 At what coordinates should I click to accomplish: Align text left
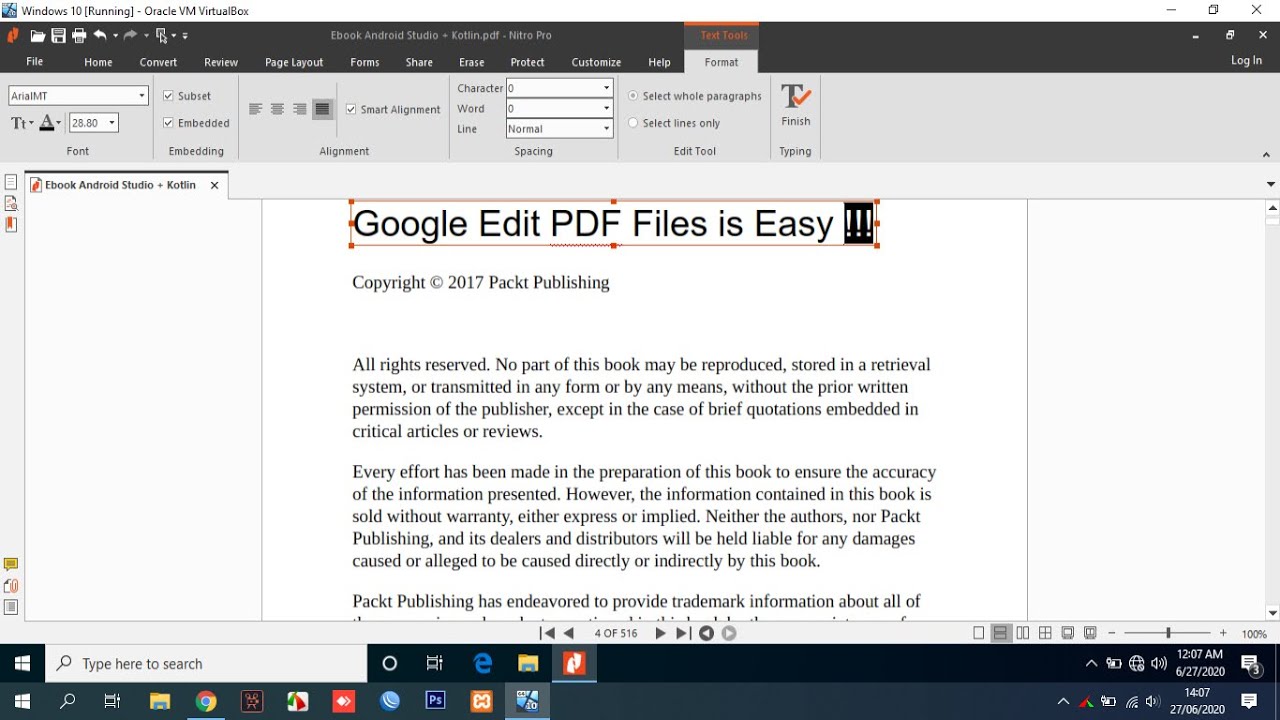click(255, 109)
